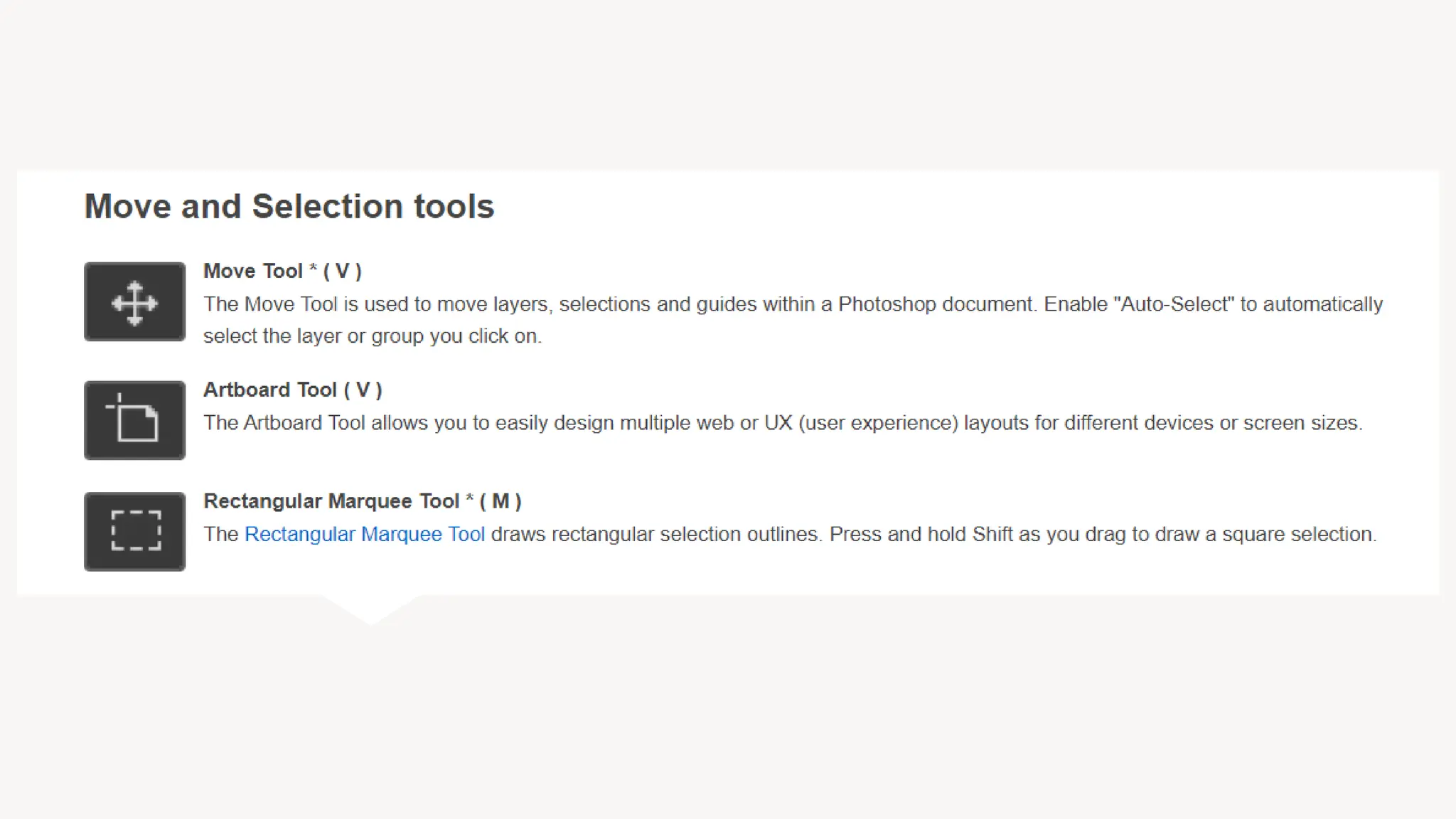The width and height of the screenshot is (1456, 819).
Task: Click the quoted "Auto-Select" text
Action: click(1174, 304)
